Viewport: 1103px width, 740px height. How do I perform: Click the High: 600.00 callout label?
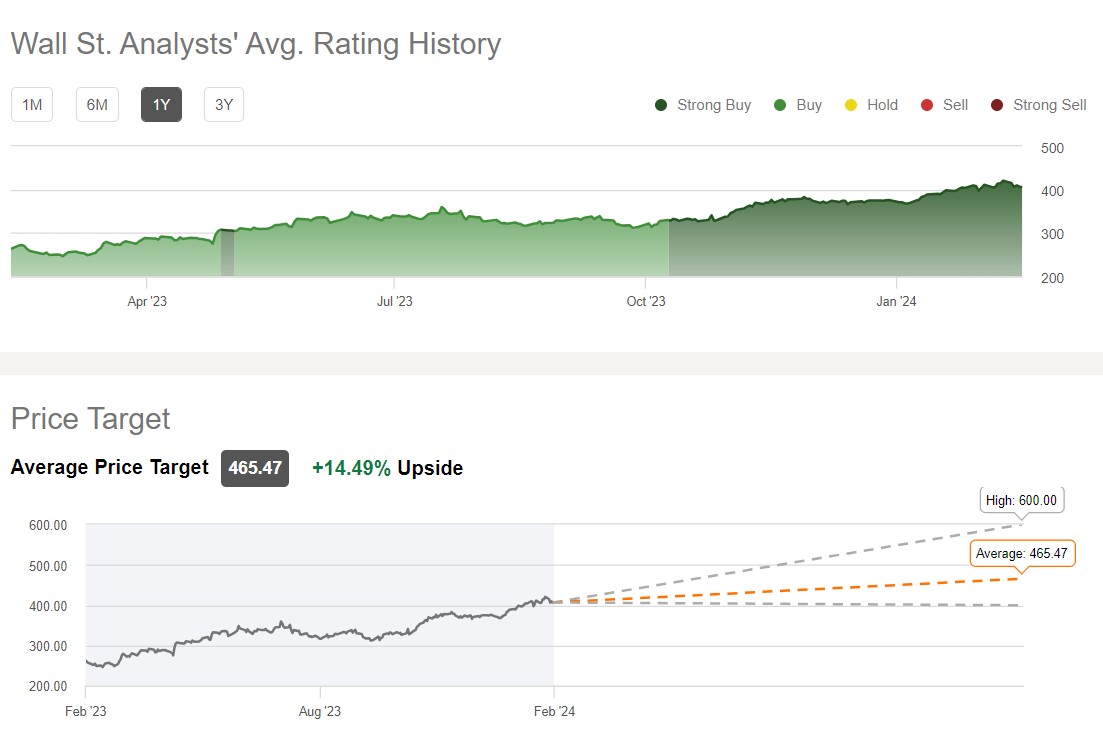(x=1021, y=500)
